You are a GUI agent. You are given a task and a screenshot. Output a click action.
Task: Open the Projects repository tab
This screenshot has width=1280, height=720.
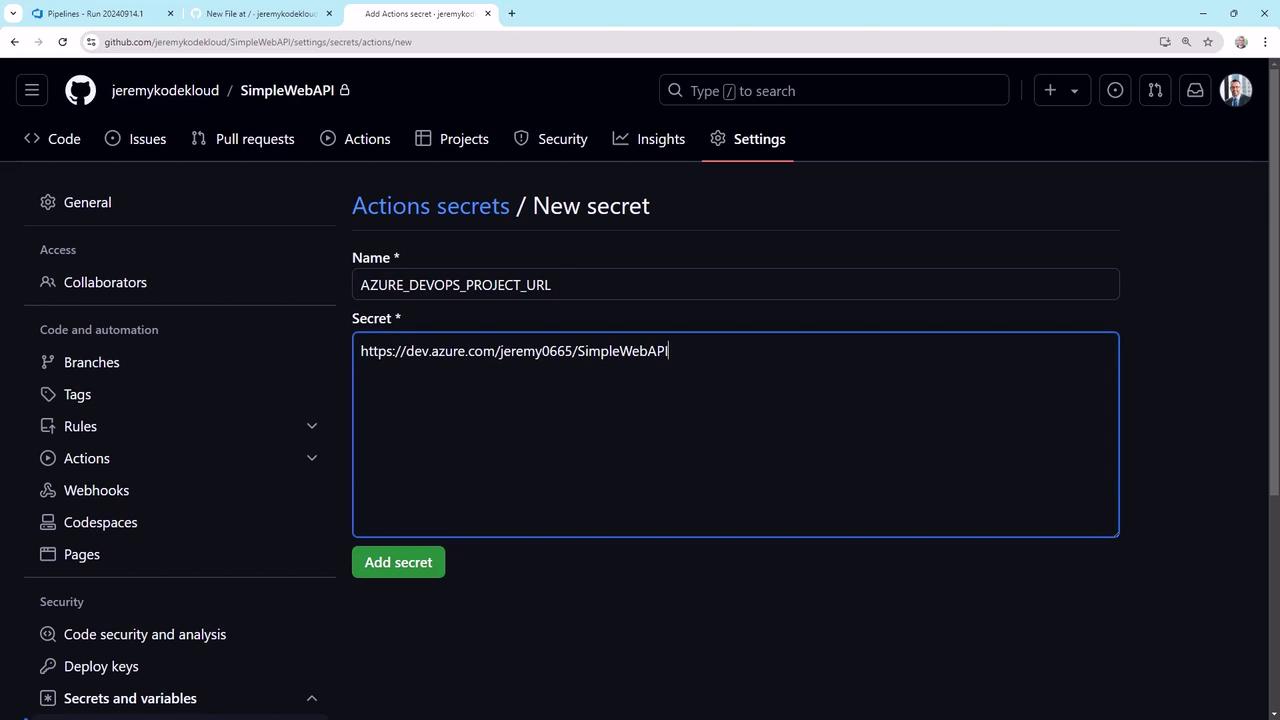click(452, 139)
